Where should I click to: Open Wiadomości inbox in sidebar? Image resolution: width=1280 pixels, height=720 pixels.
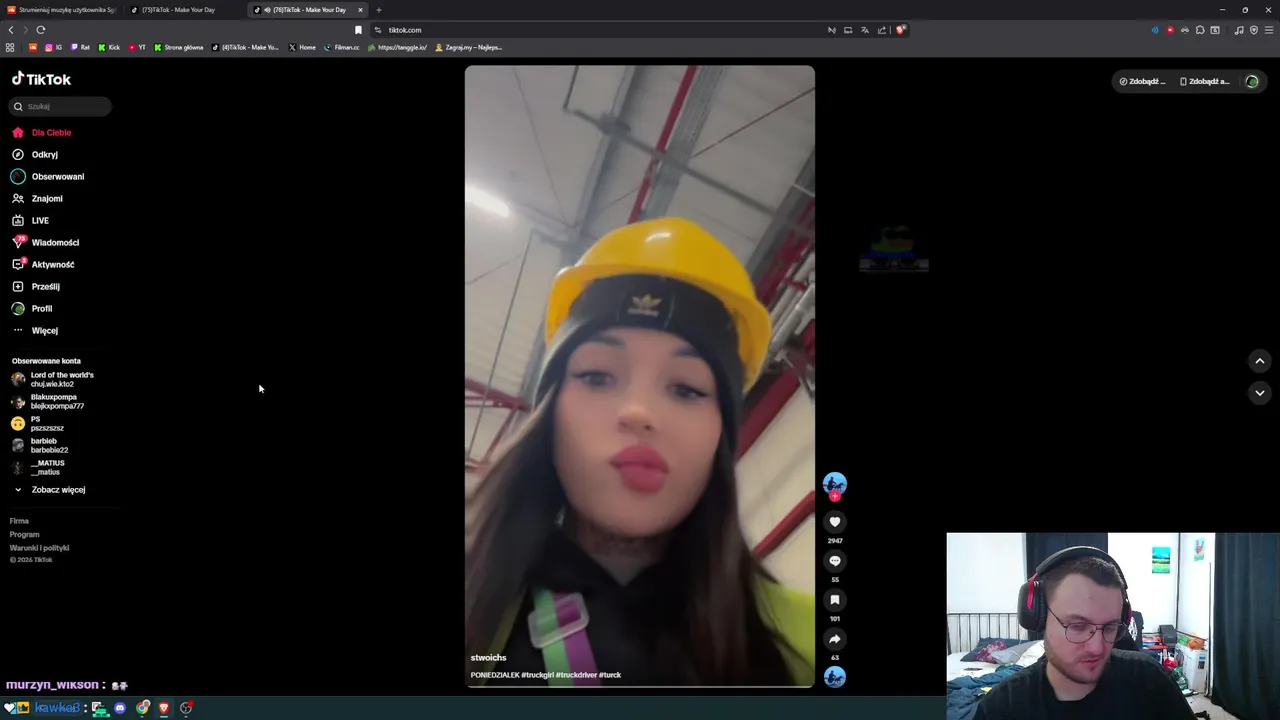click(x=46, y=242)
